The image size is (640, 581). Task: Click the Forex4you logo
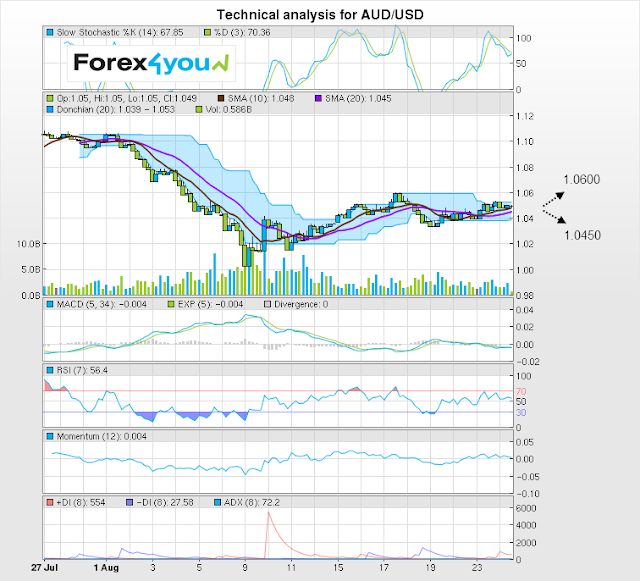[x=151, y=63]
